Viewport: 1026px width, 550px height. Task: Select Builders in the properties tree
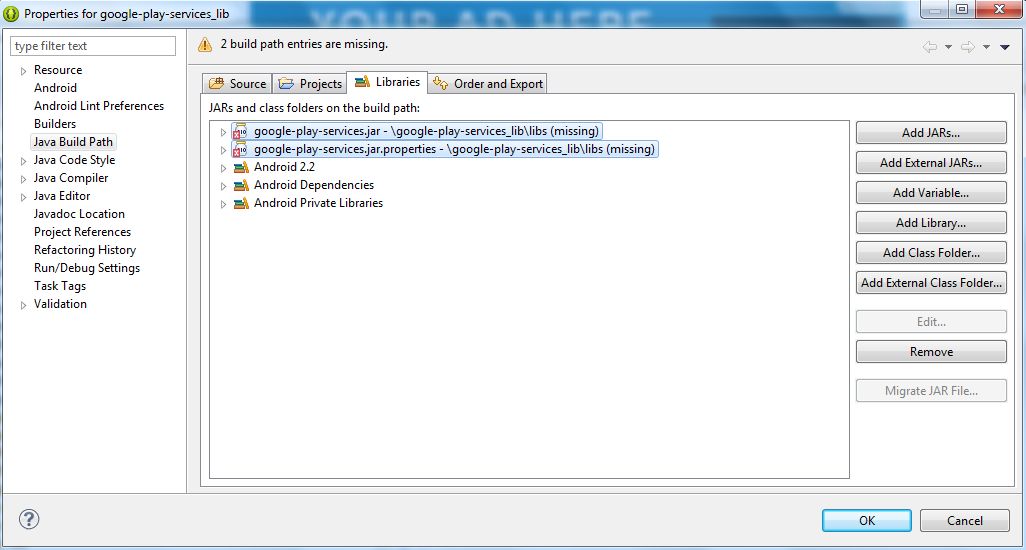click(55, 124)
